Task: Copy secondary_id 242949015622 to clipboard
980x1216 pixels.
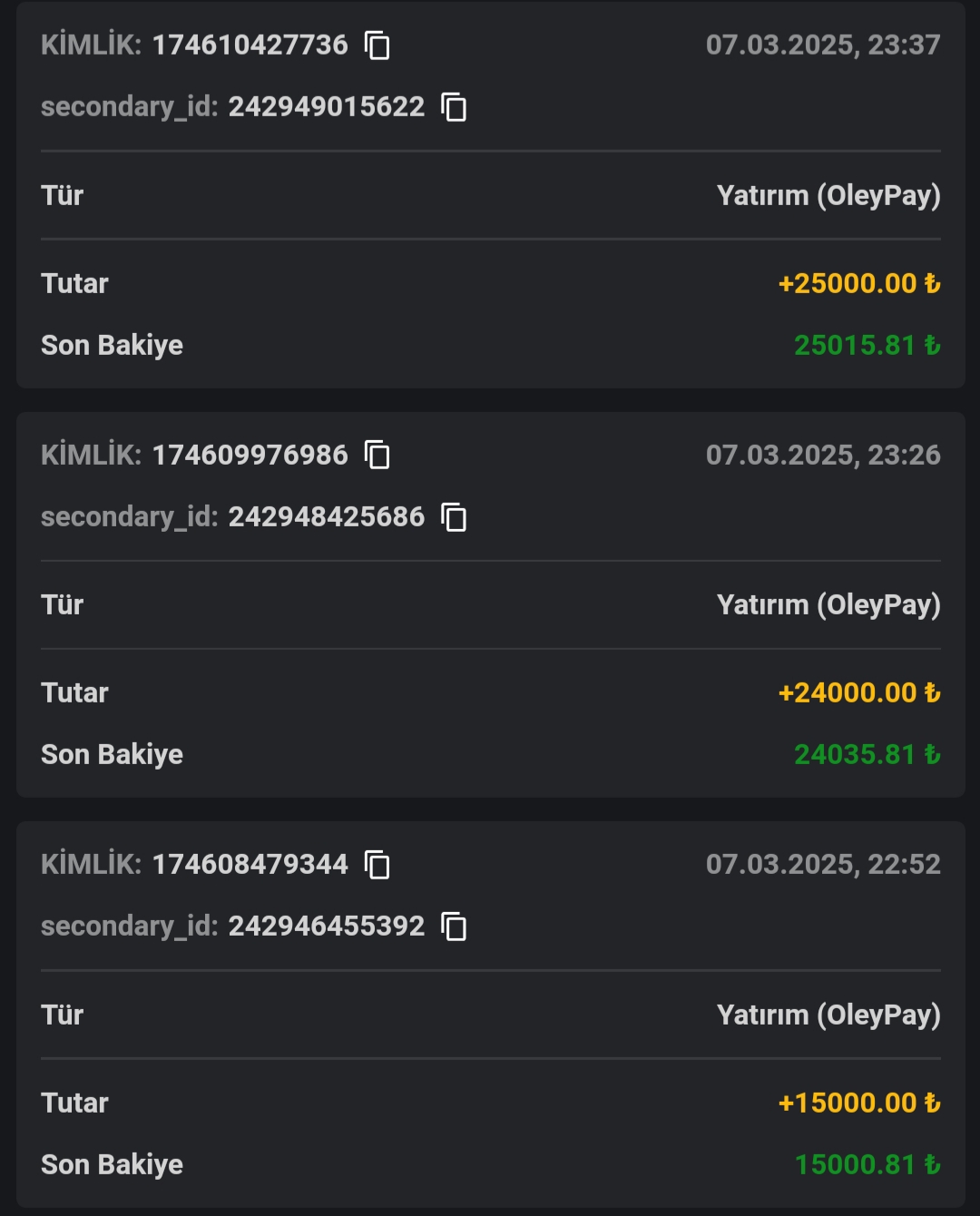Action: 454,106
